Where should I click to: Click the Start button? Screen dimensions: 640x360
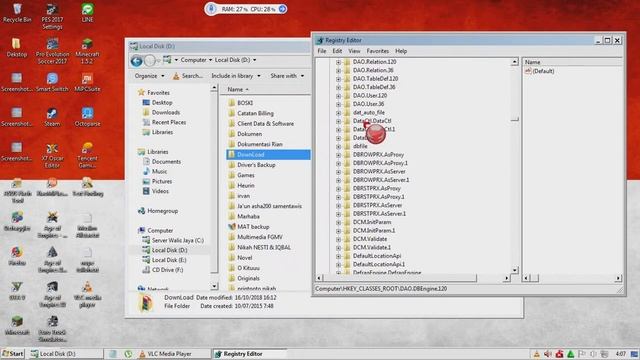[13, 354]
